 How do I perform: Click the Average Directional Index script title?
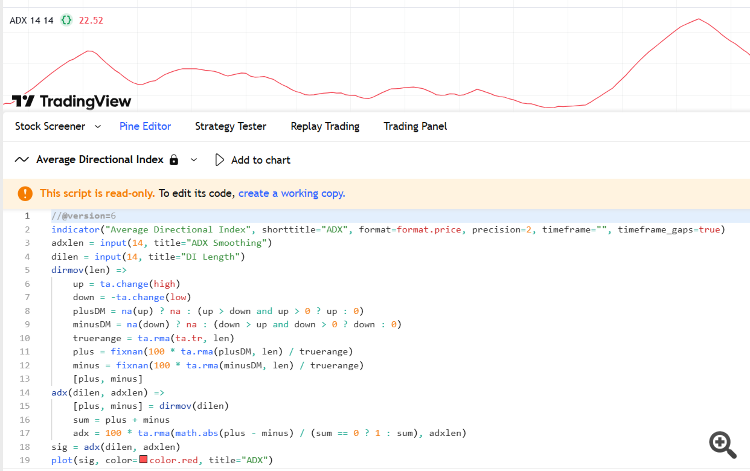tap(99, 159)
